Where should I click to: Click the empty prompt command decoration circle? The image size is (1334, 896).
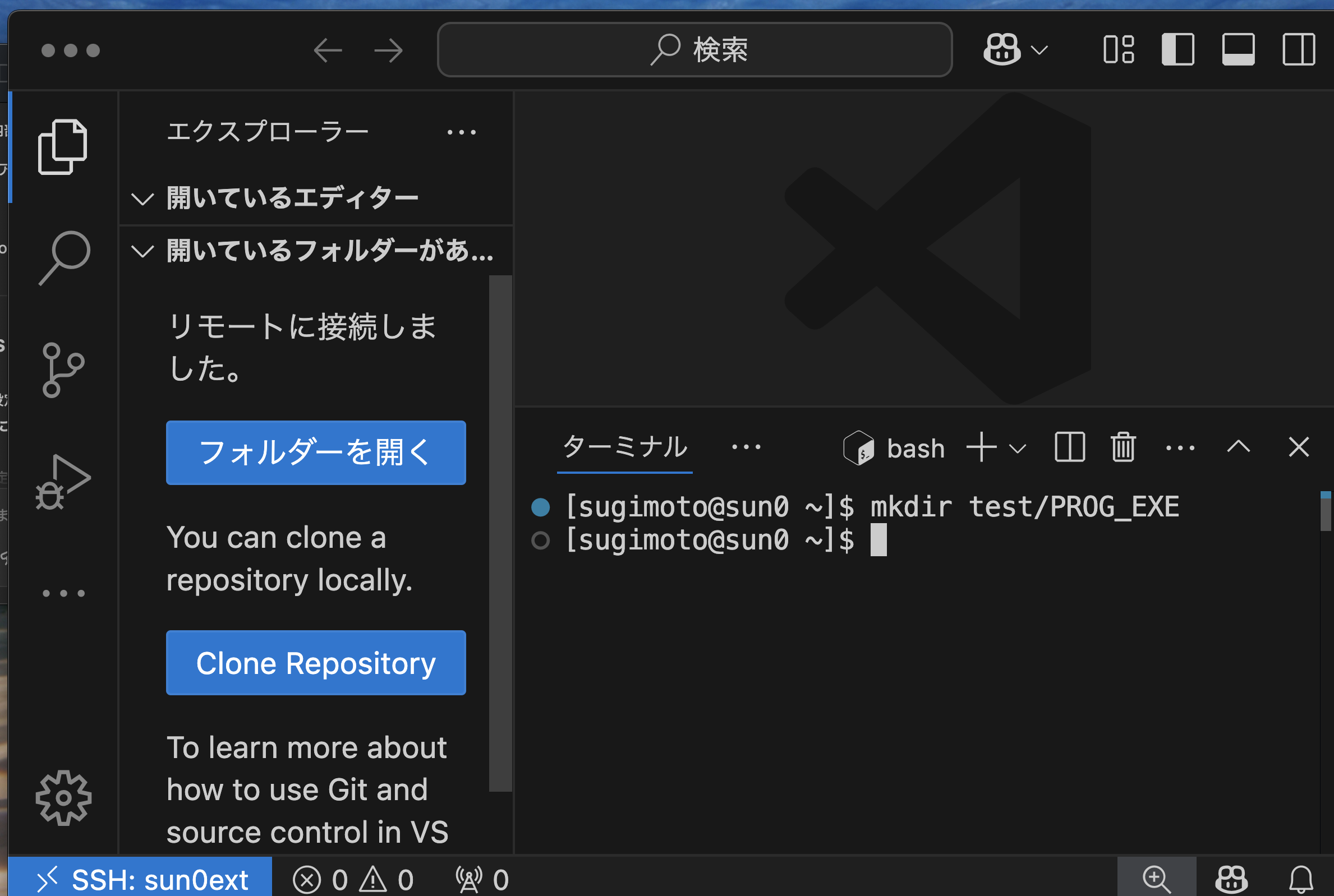[541, 540]
